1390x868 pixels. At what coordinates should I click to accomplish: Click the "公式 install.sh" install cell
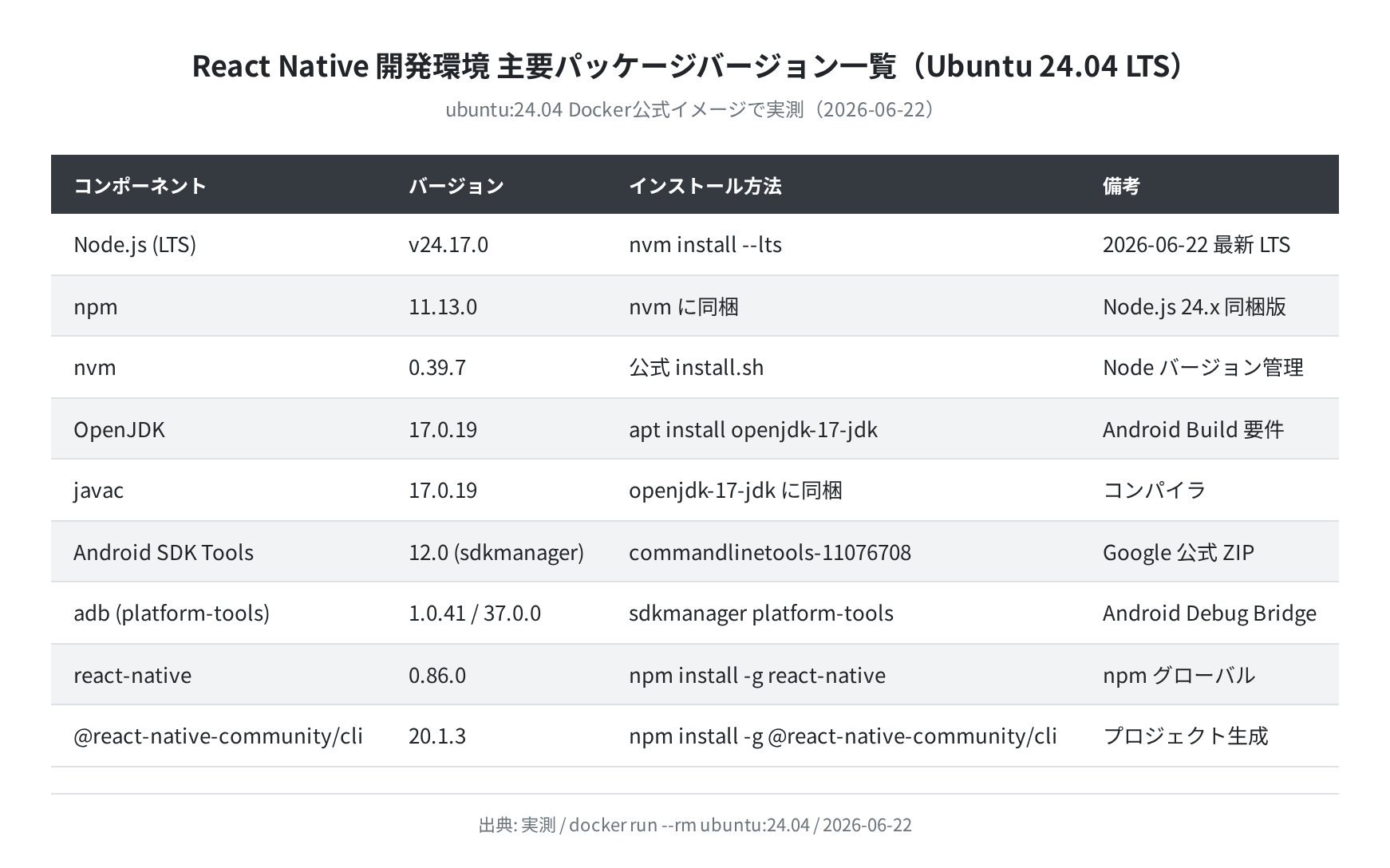click(x=697, y=368)
